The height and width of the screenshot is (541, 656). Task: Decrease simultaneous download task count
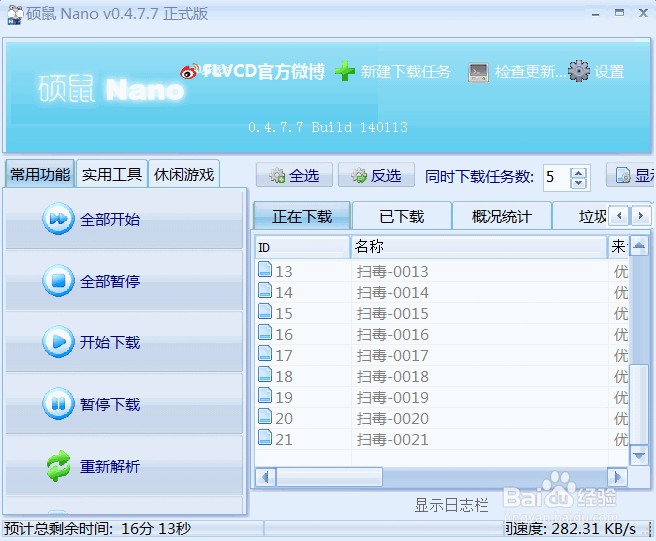pyautogui.click(x=579, y=183)
